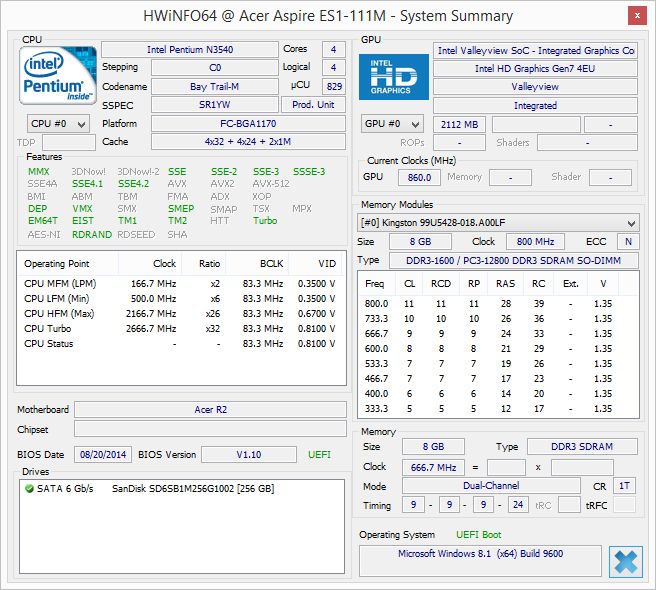Select the 666.7 frequency timing row

[x=498, y=334]
